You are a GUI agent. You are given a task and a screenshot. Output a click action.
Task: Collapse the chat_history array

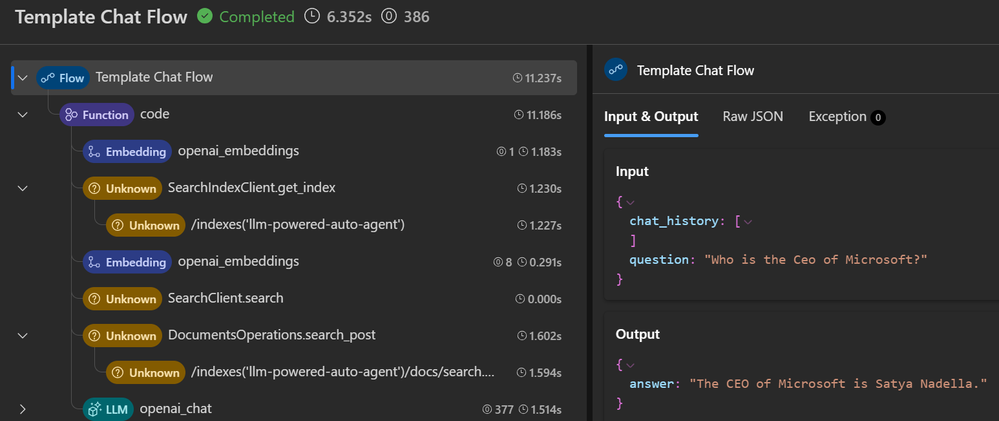pyautogui.click(x=748, y=222)
